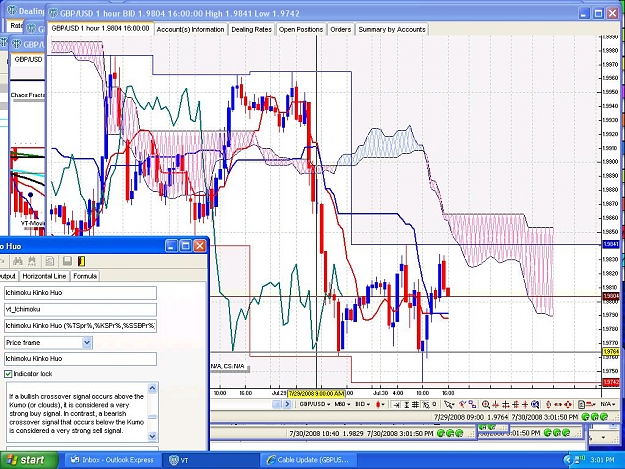Select the magnifier zoom tool
Image resolution: width=625 pixels, height=469 pixels.
485,404
